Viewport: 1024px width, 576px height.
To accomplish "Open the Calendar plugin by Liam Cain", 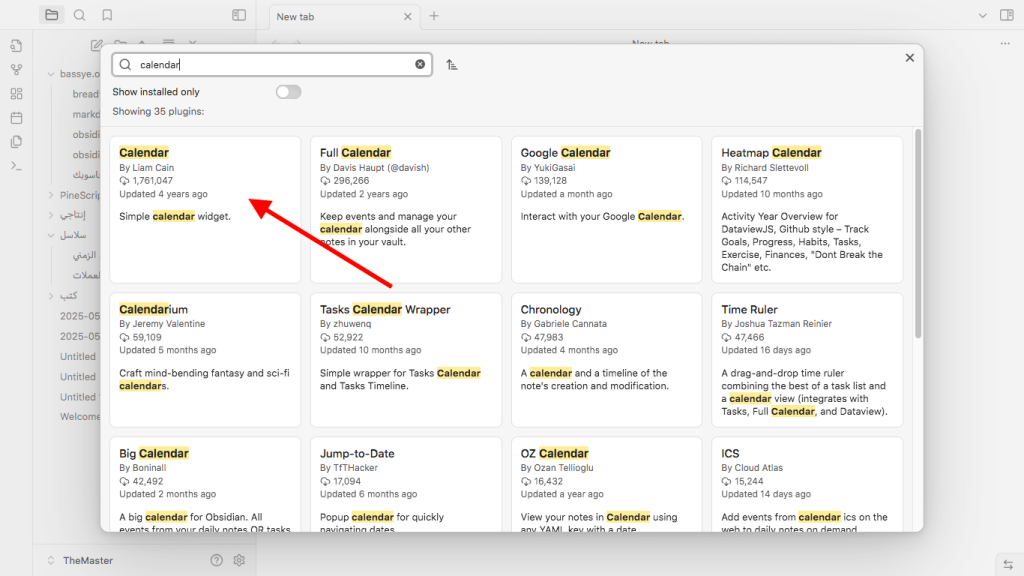I will pyautogui.click(x=205, y=210).
